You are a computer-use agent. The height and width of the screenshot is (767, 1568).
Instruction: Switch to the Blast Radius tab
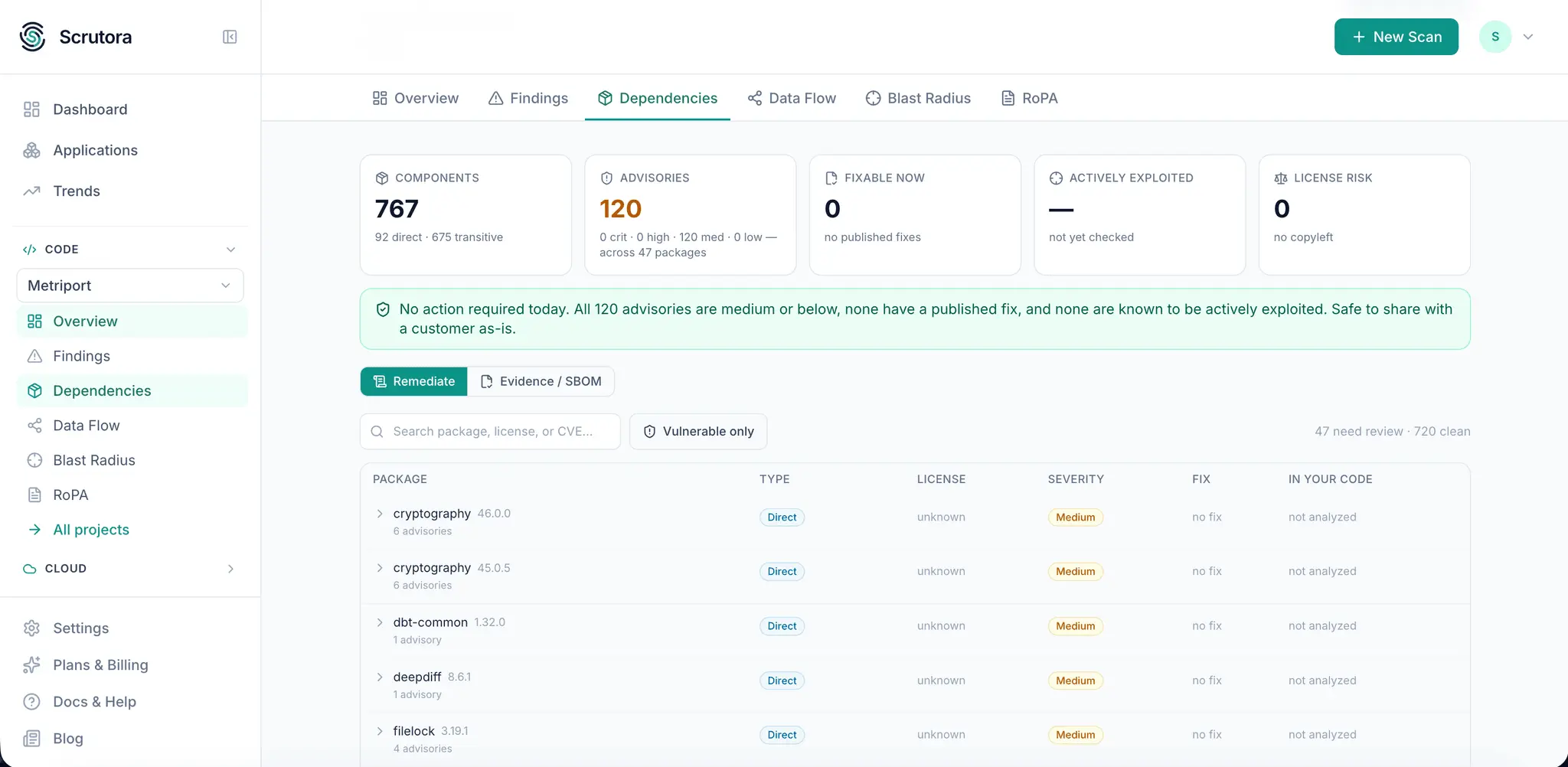point(918,98)
